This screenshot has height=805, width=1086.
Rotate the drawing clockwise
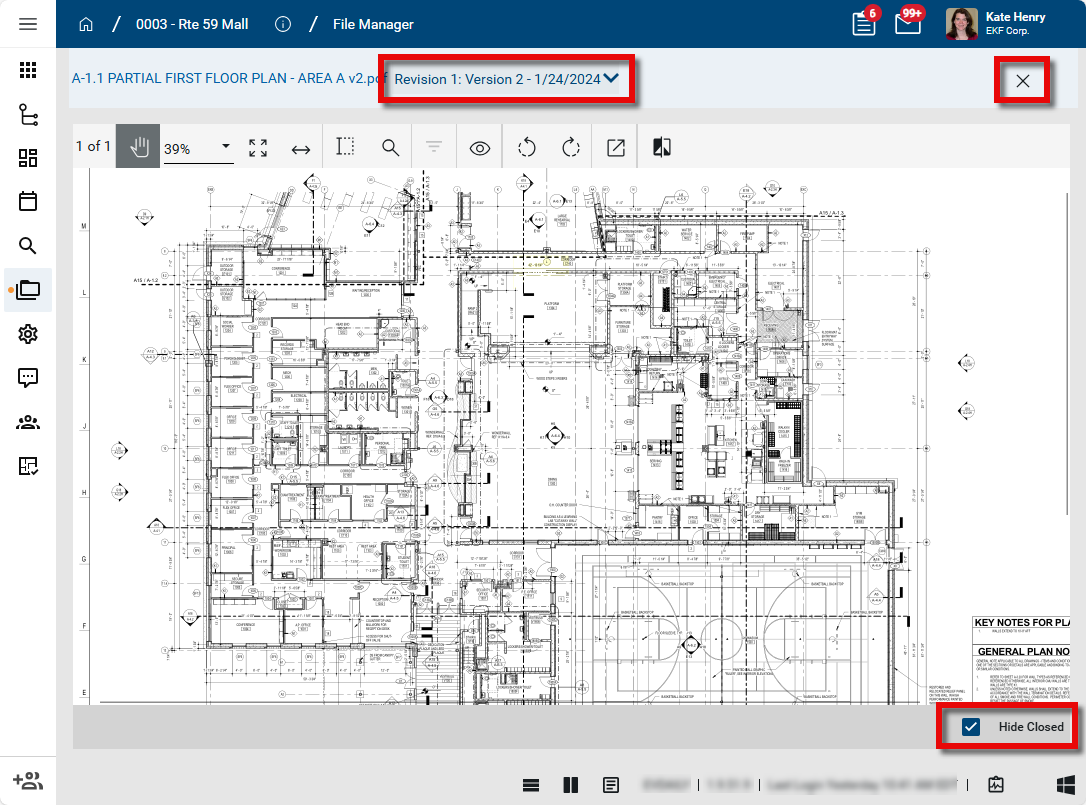click(571, 148)
